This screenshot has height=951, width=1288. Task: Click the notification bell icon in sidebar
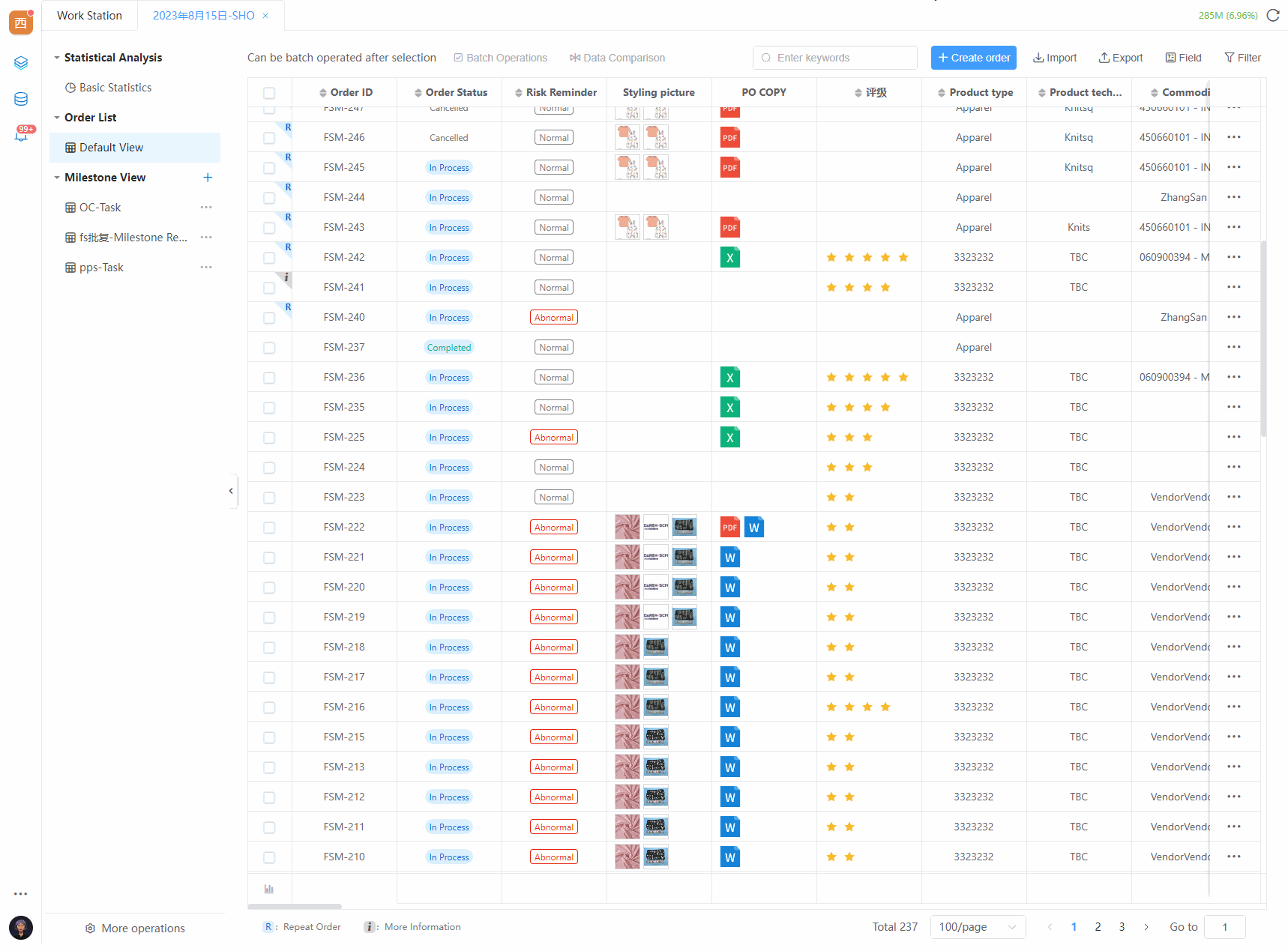(x=21, y=136)
